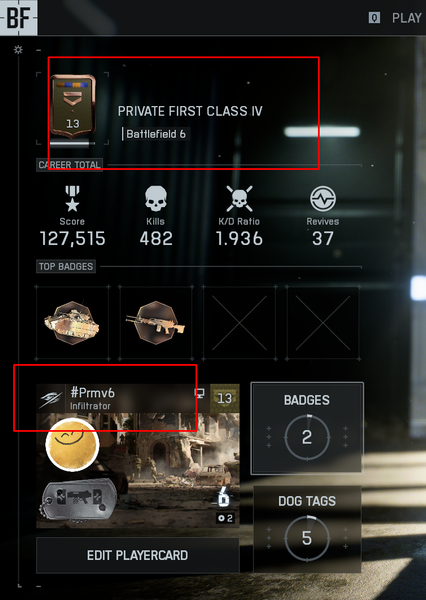
Task: Click the rank progress bar under insignia
Action: pyautogui.click(x=72, y=144)
